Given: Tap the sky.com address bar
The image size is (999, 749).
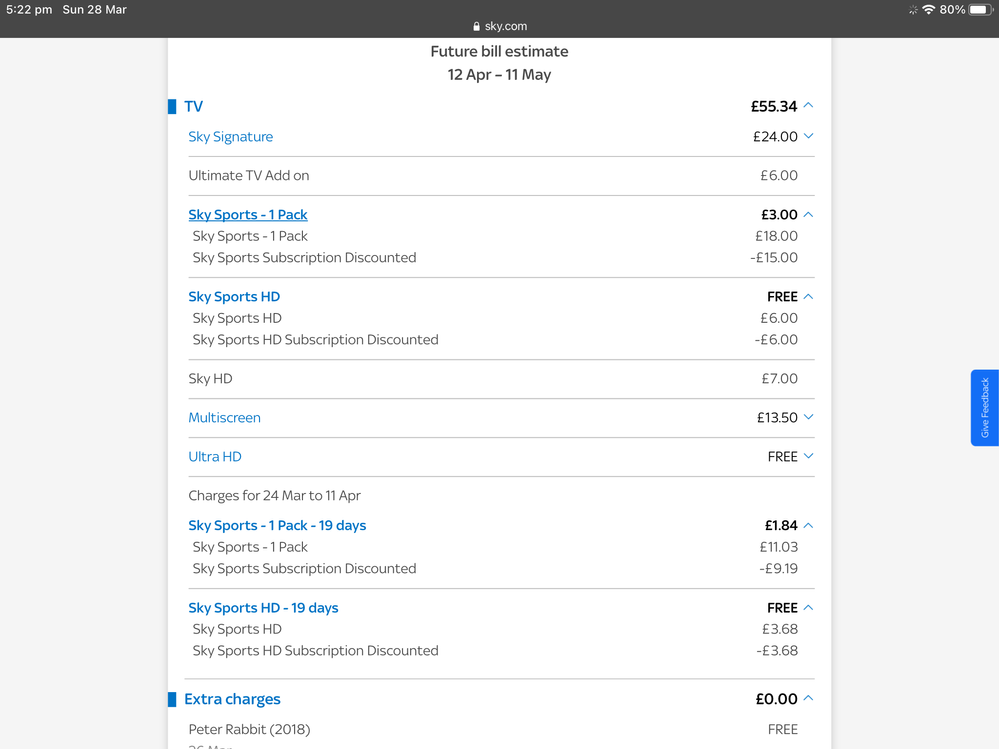Looking at the screenshot, I should pos(499,27).
